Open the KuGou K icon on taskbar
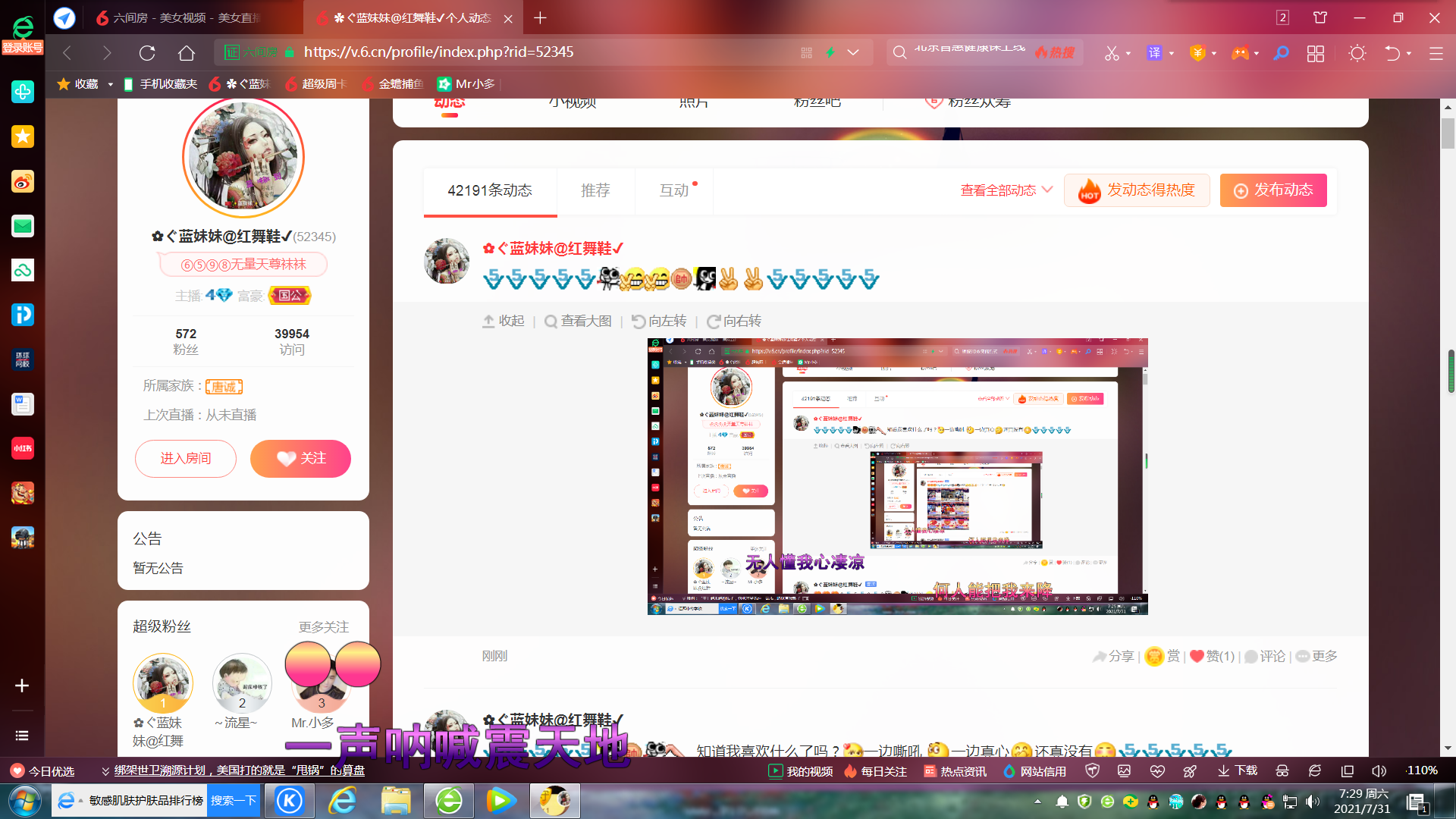The height and width of the screenshot is (819, 1456). coord(290,801)
